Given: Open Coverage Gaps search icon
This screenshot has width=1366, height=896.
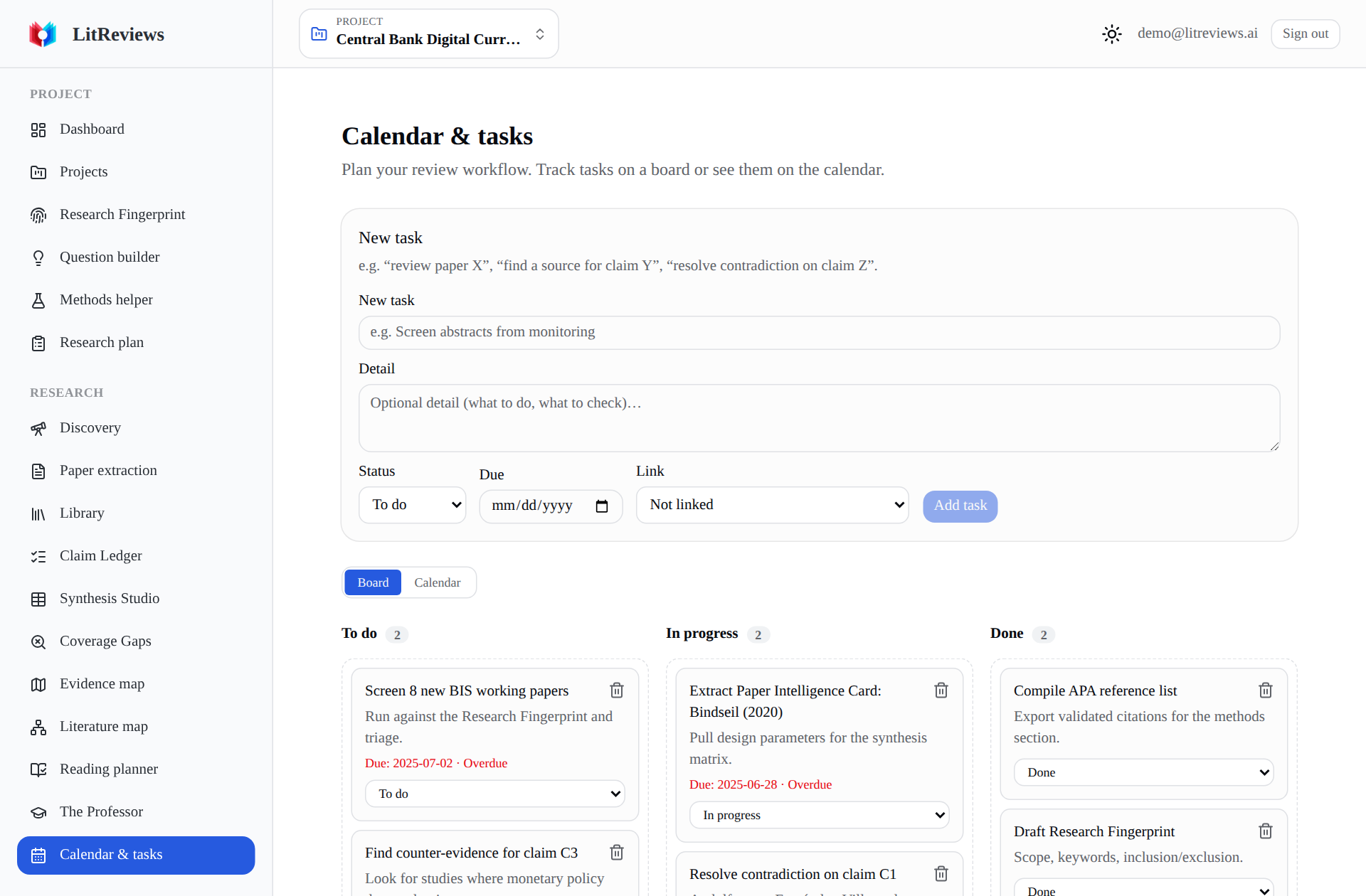Looking at the screenshot, I should [38, 641].
